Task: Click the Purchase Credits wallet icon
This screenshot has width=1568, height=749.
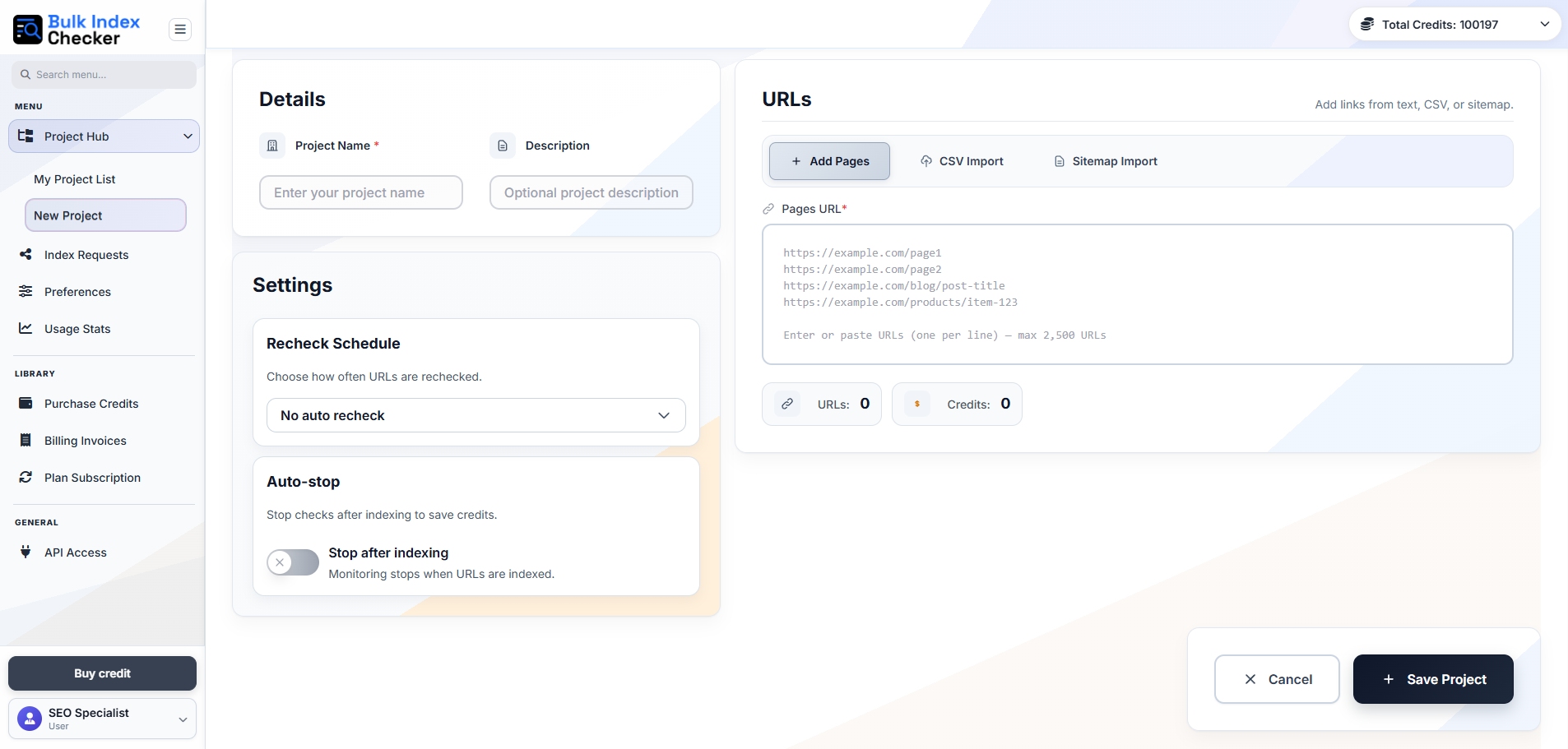Action: click(26, 404)
